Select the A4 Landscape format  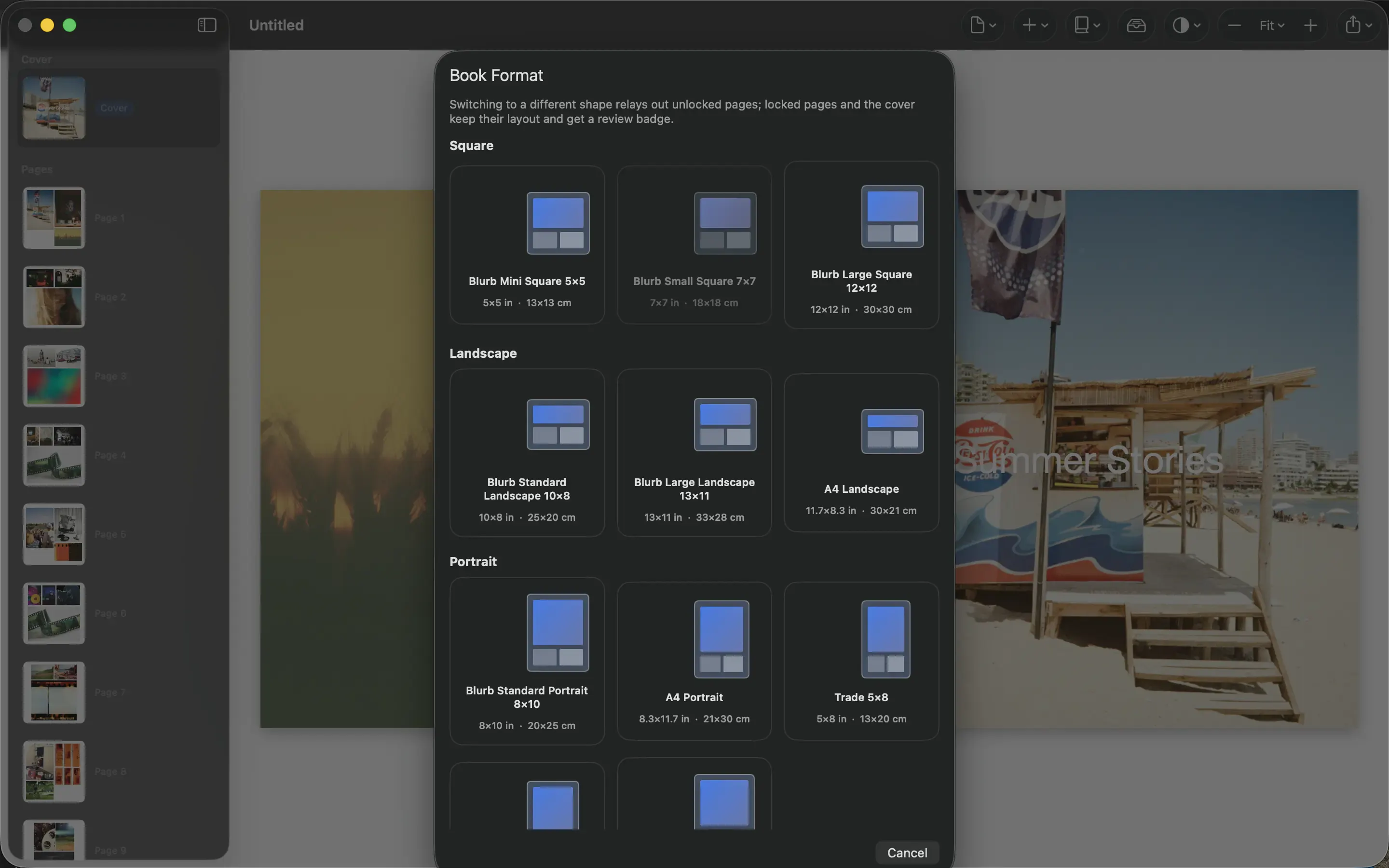click(x=861, y=453)
